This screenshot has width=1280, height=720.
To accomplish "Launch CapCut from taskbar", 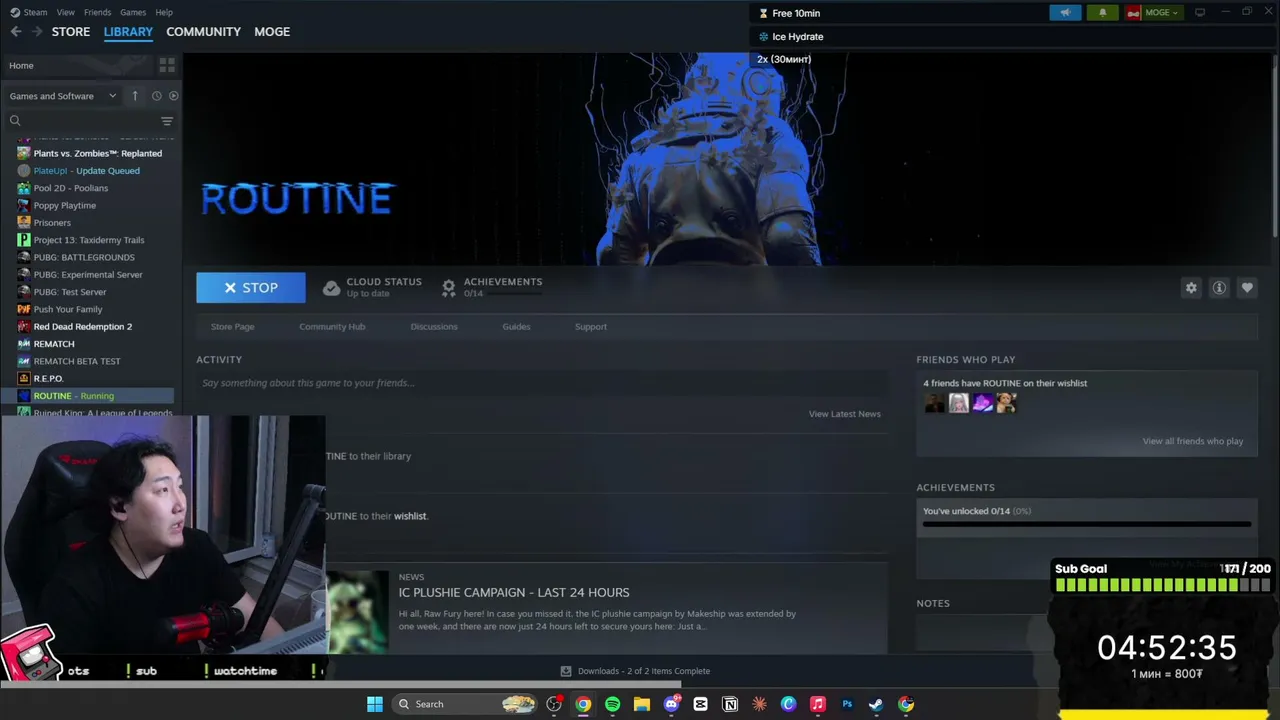I will coord(700,704).
